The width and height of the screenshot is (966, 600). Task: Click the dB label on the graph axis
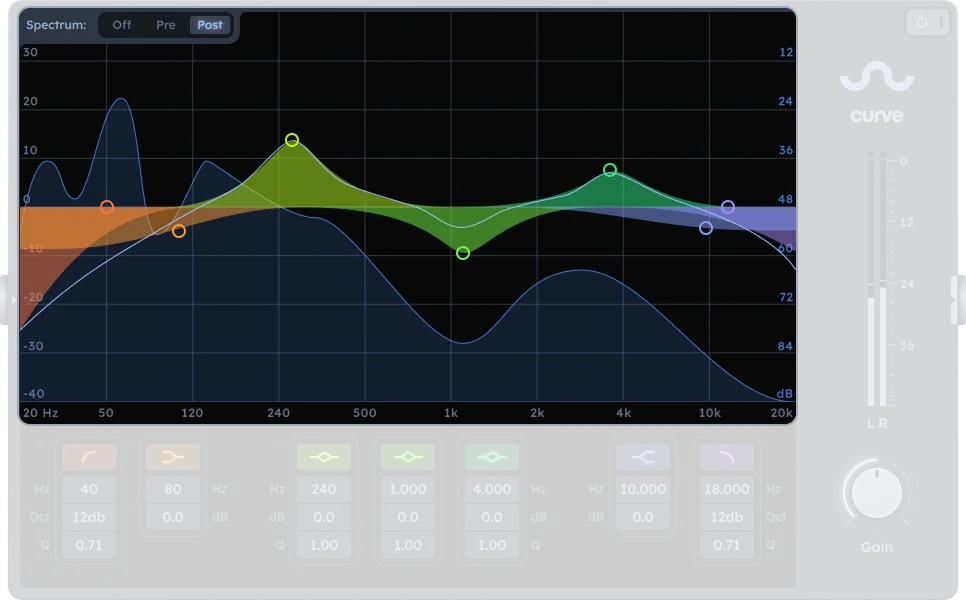(x=785, y=391)
